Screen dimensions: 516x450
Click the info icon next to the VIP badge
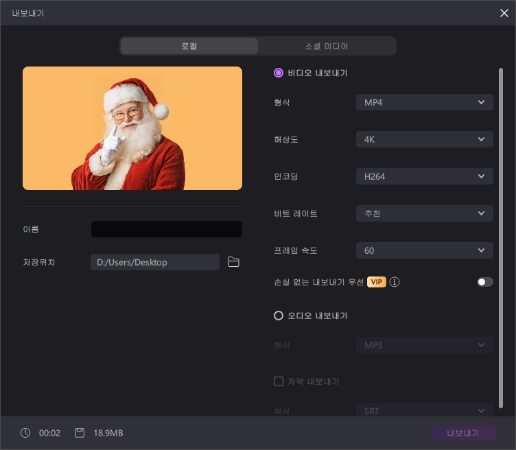tap(394, 282)
